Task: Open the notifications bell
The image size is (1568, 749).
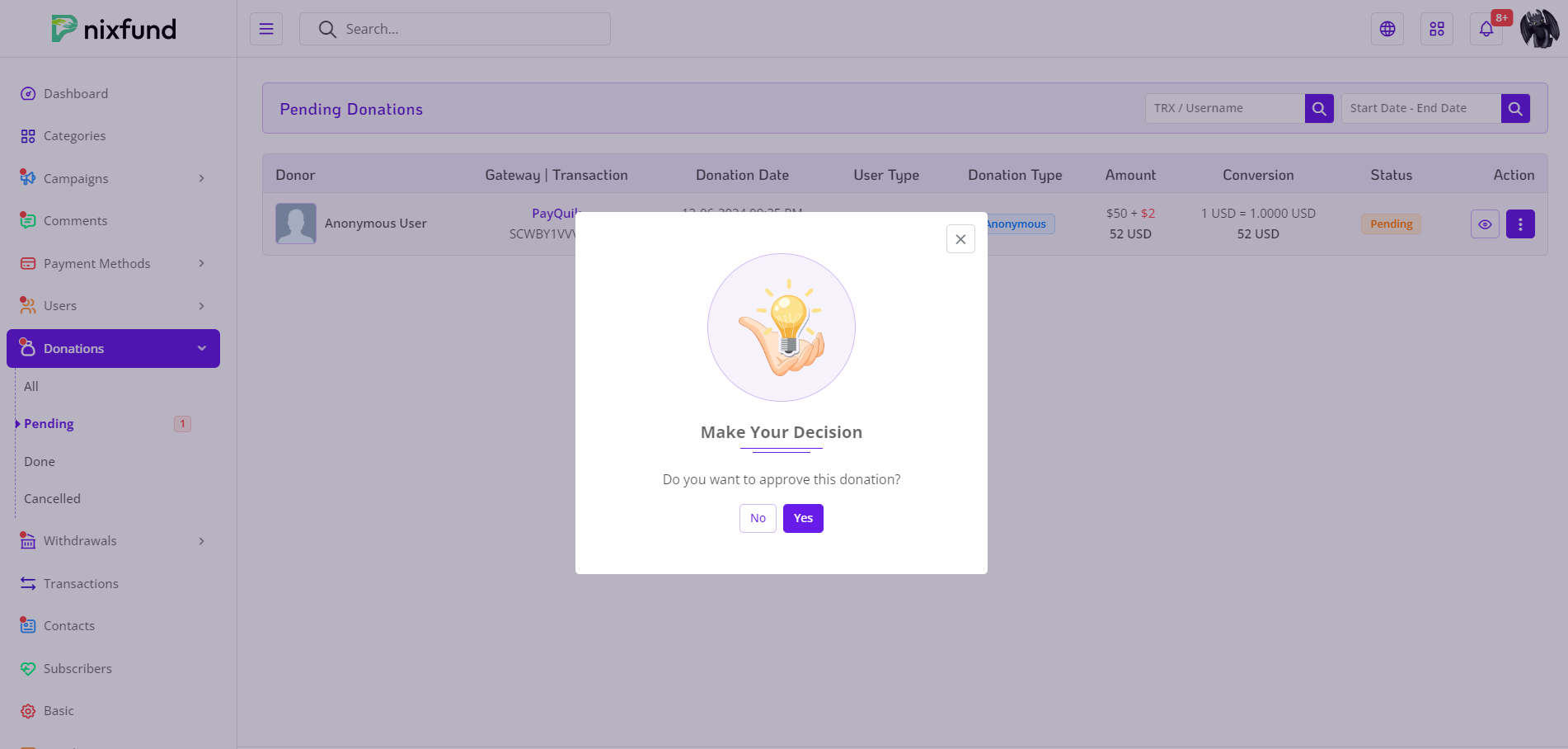Action: coord(1486,29)
